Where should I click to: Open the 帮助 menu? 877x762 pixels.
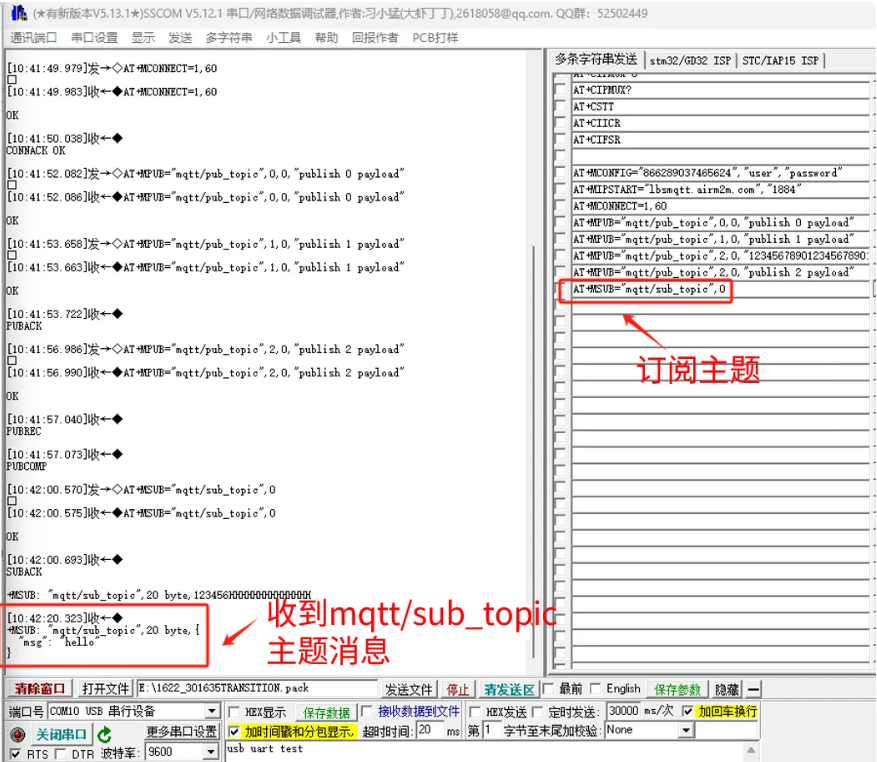pyautogui.click(x=327, y=37)
